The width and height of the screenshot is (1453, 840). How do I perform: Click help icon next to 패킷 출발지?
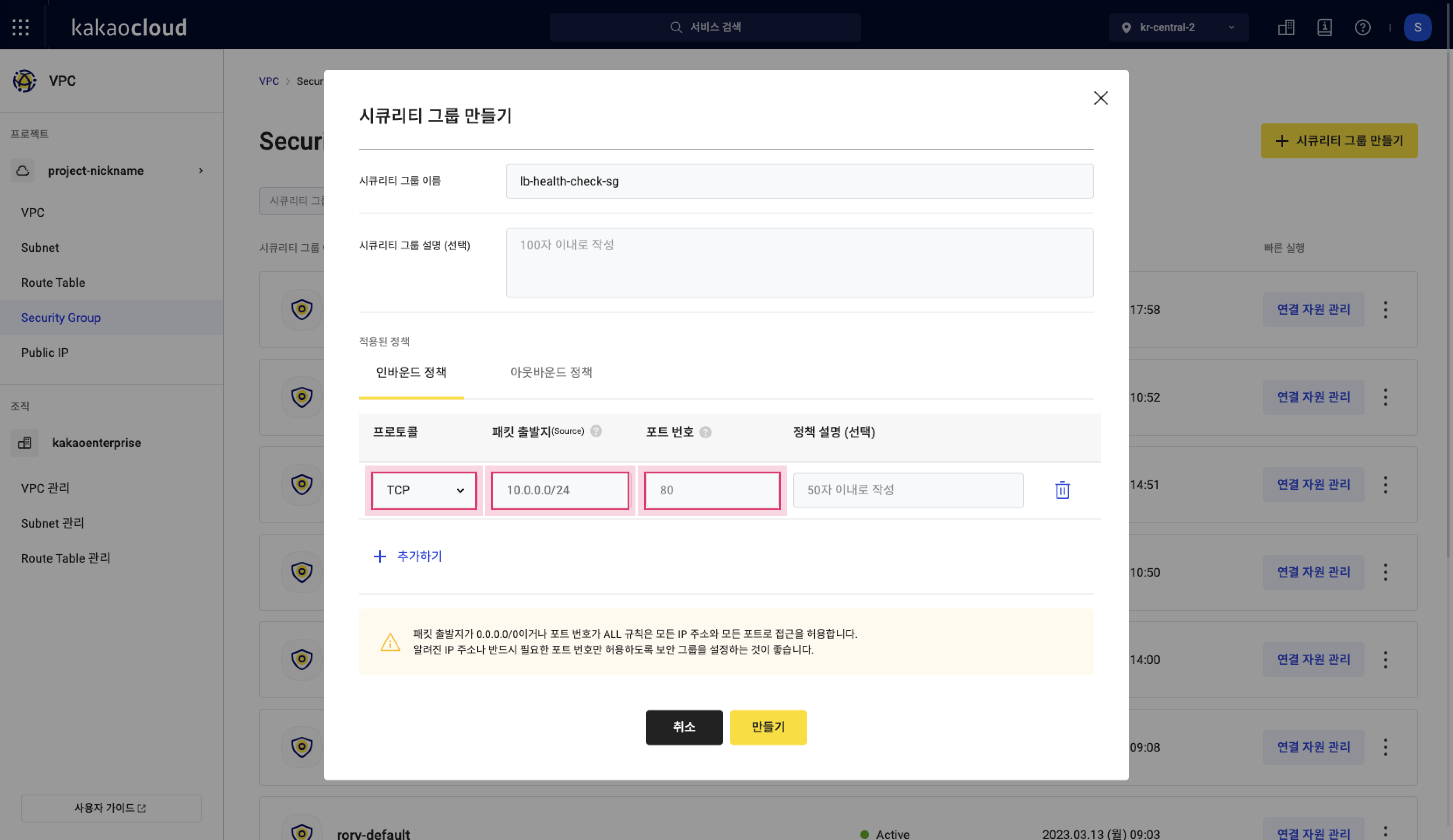[596, 430]
